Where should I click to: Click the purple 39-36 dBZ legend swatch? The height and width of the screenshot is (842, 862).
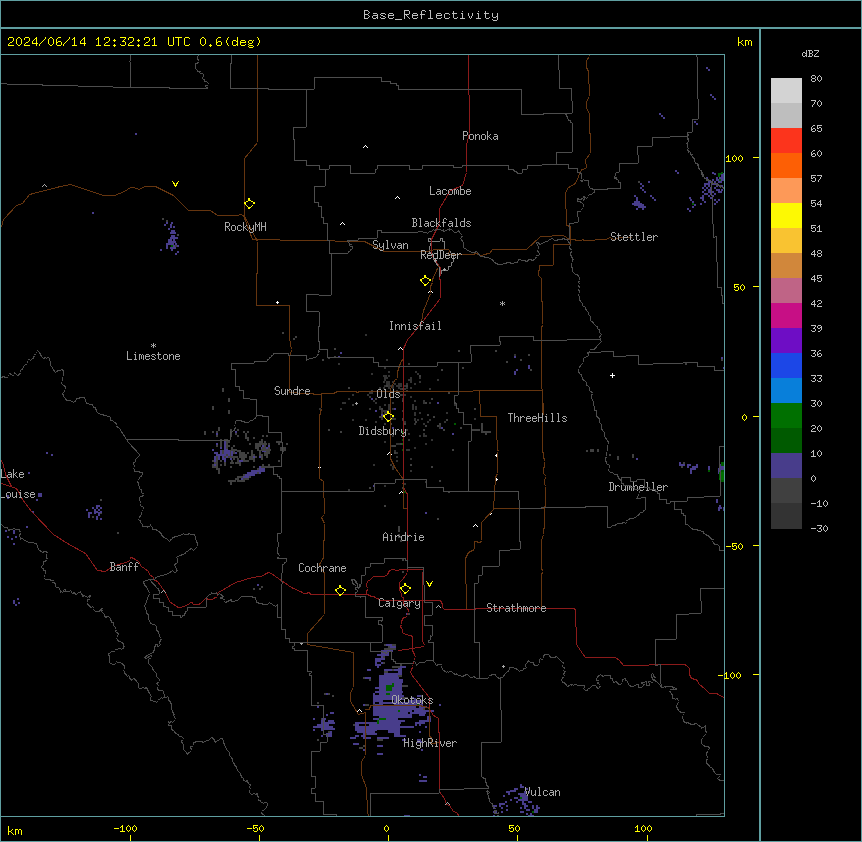pyautogui.click(x=786, y=341)
